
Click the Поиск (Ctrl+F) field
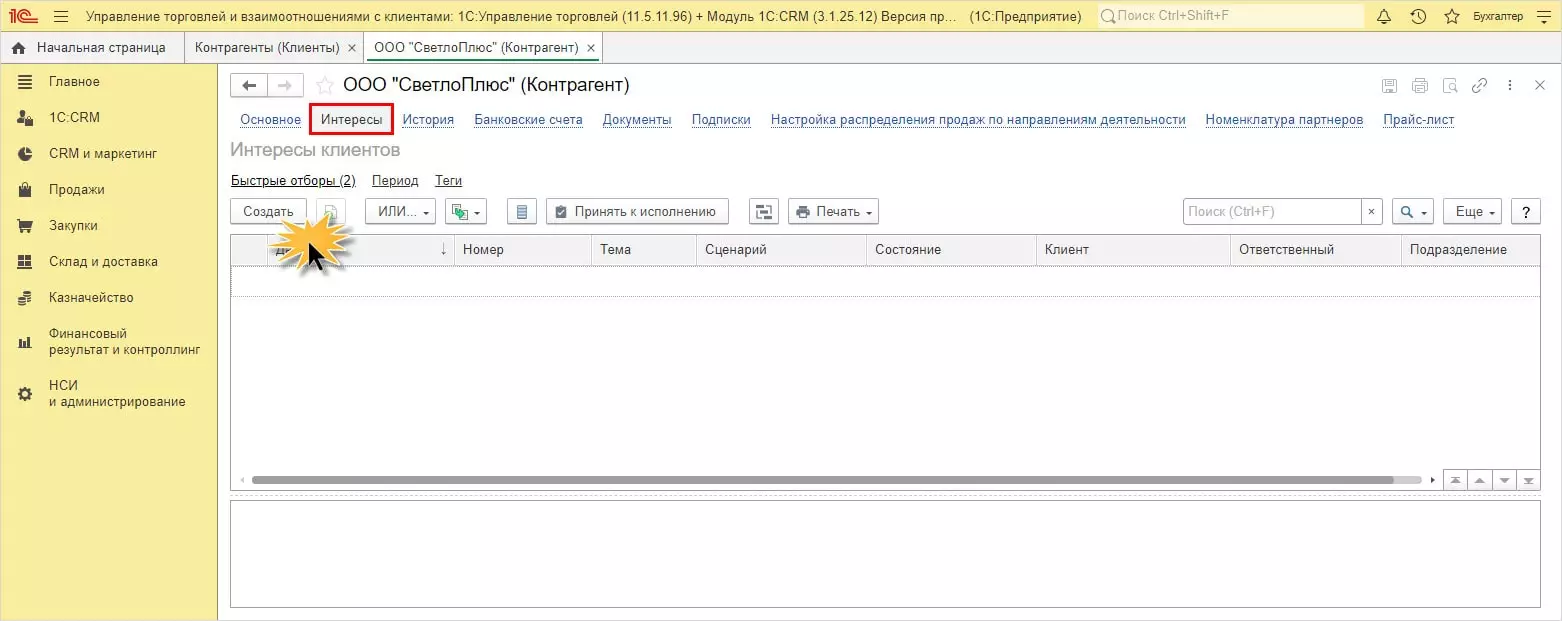pyautogui.click(x=1272, y=211)
